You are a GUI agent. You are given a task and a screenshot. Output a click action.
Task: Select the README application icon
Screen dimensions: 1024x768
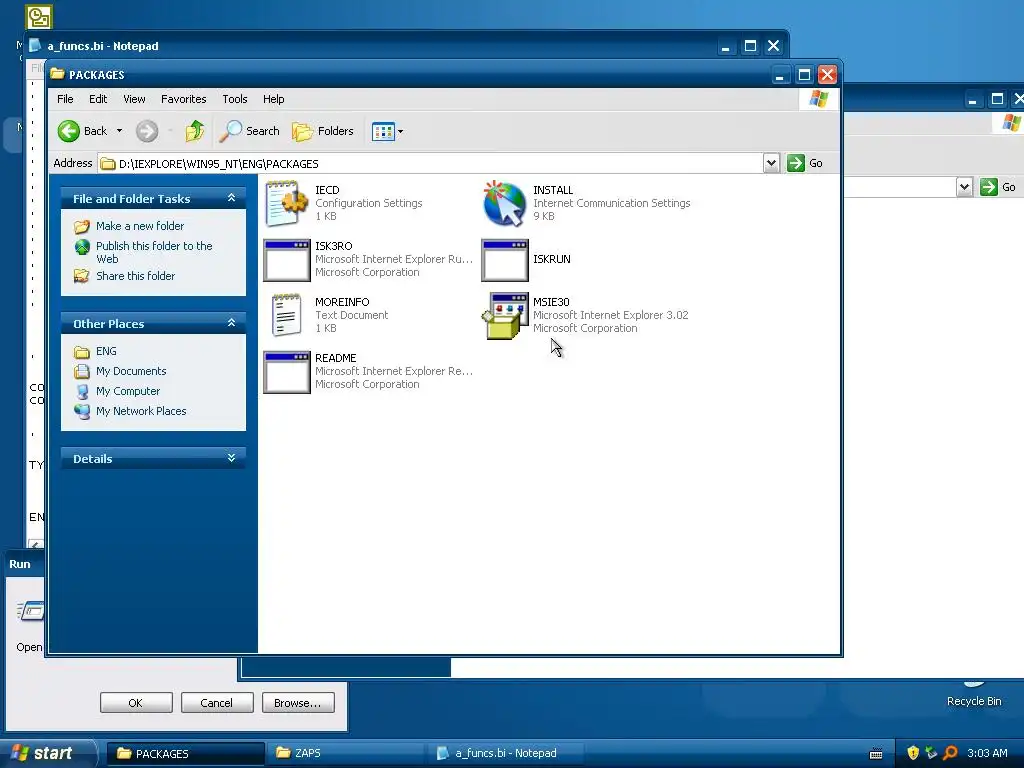click(287, 372)
